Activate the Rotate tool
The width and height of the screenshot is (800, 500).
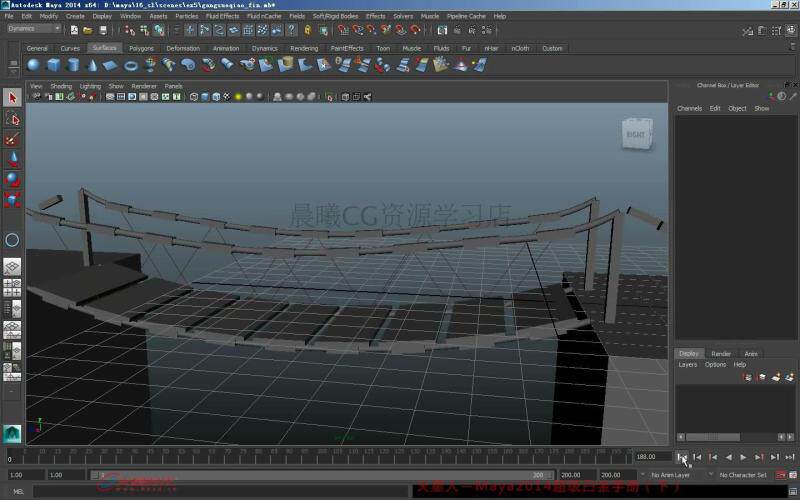click(12, 179)
